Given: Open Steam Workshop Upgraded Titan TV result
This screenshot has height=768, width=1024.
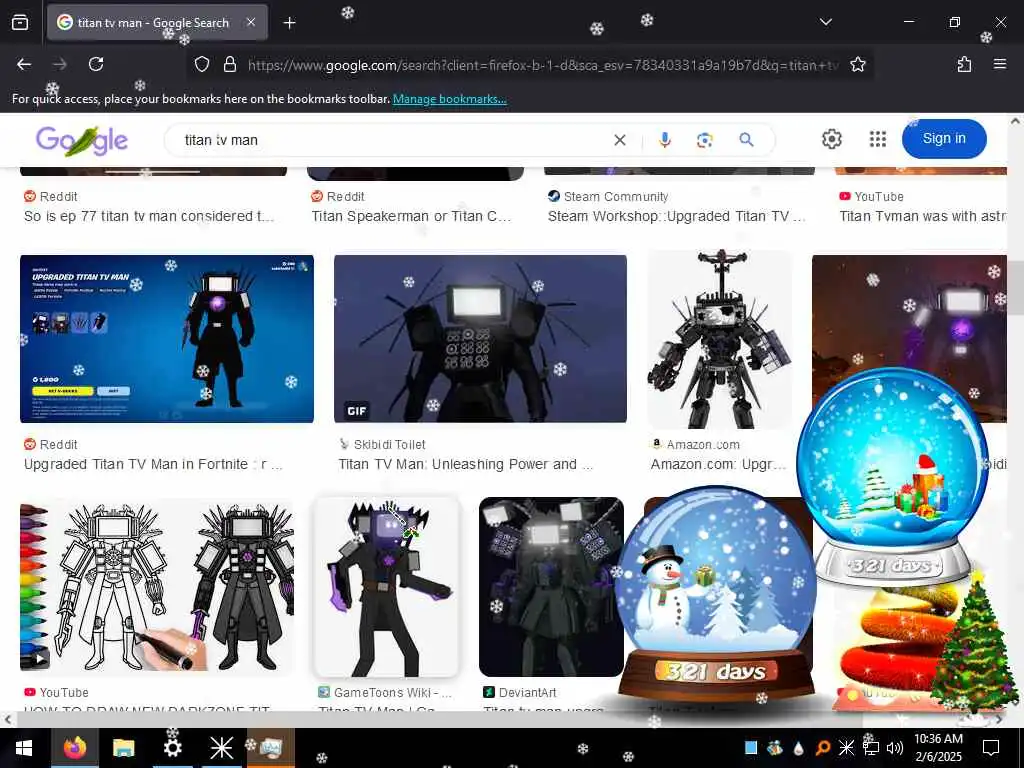Looking at the screenshot, I should pos(677,216).
